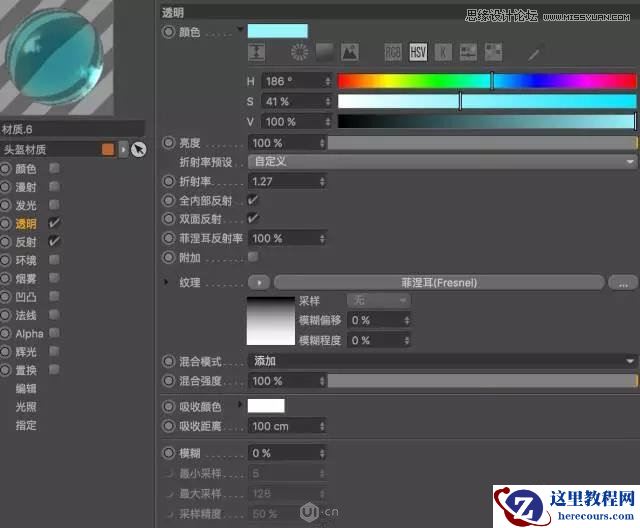Expand the 纹理 texture disclosure triangle
Image resolution: width=640 pixels, height=528 pixels.
coord(166,282)
